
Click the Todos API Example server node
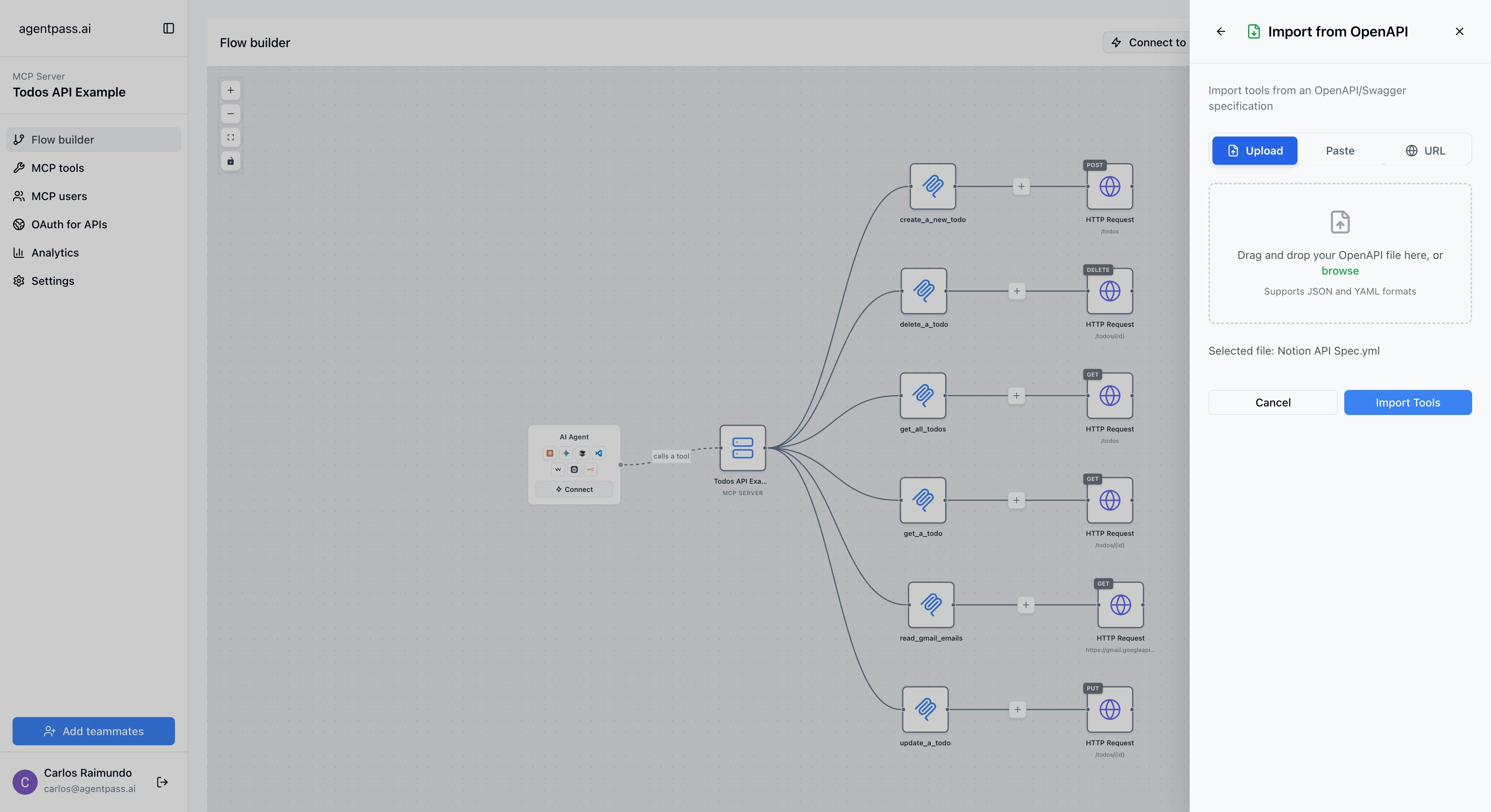coord(742,448)
